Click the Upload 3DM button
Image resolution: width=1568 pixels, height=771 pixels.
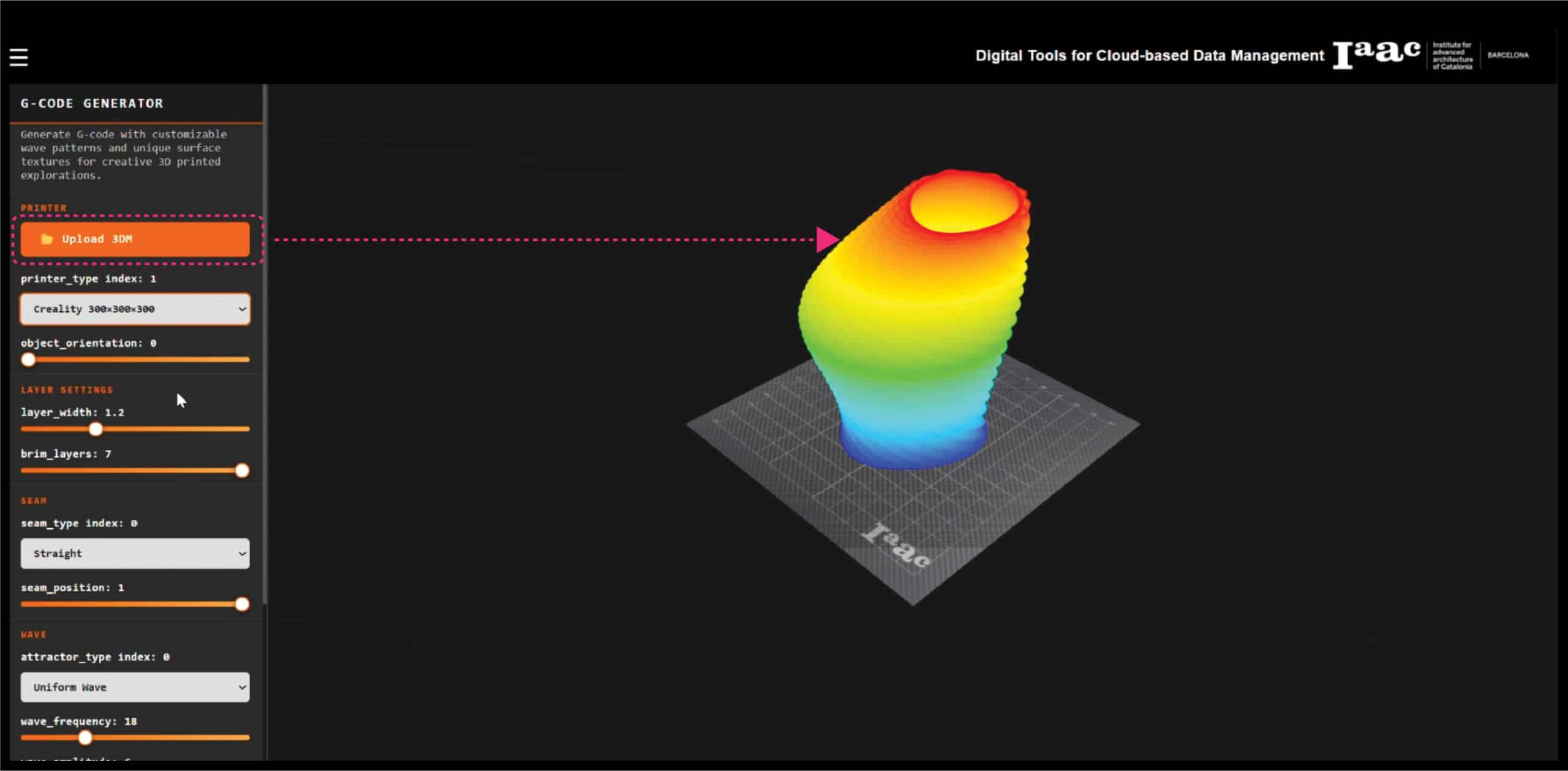pyautogui.click(x=135, y=239)
